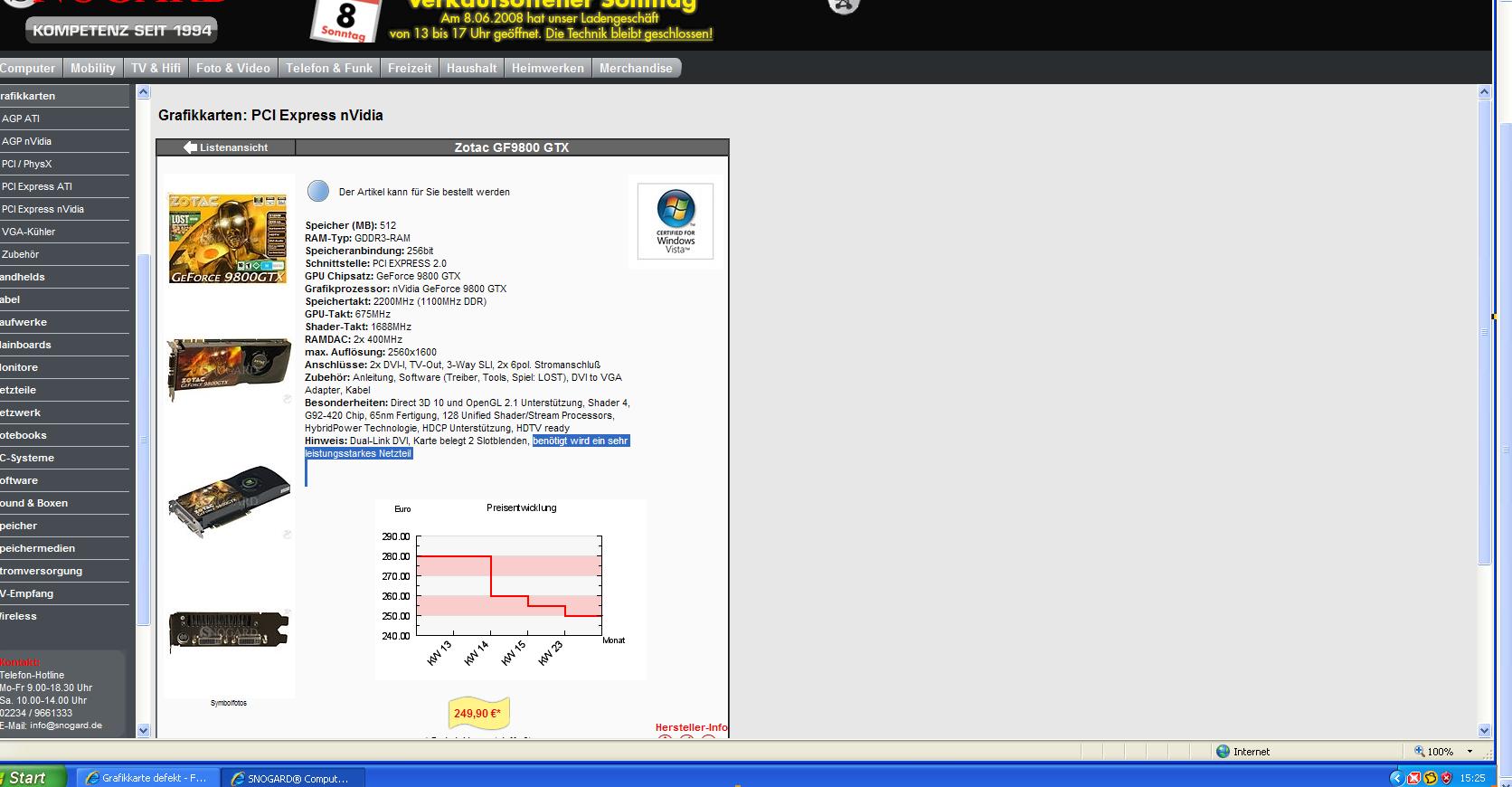Open AGP ATI in sidebar

[64, 119]
